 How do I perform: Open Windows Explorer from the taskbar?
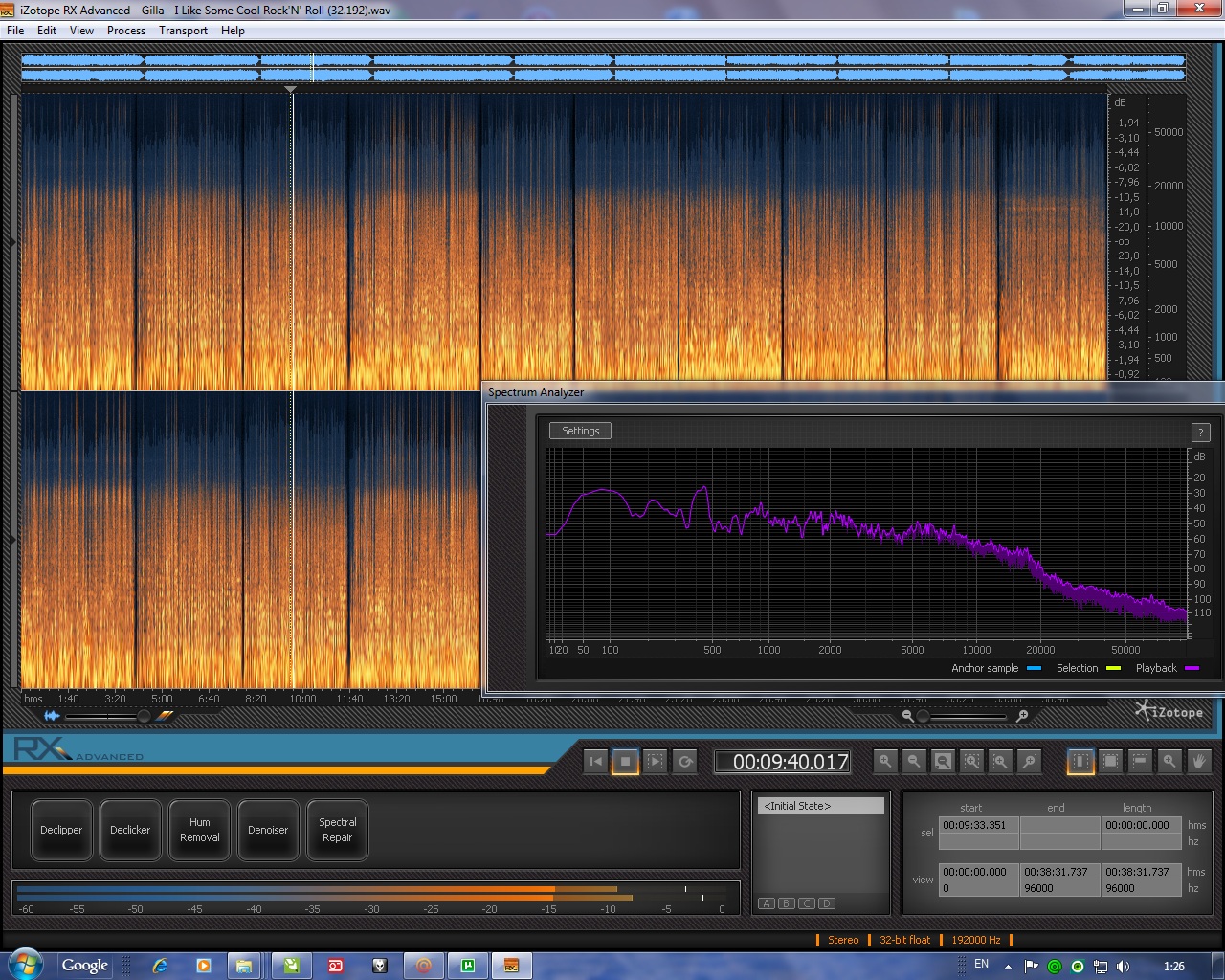[244, 966]
